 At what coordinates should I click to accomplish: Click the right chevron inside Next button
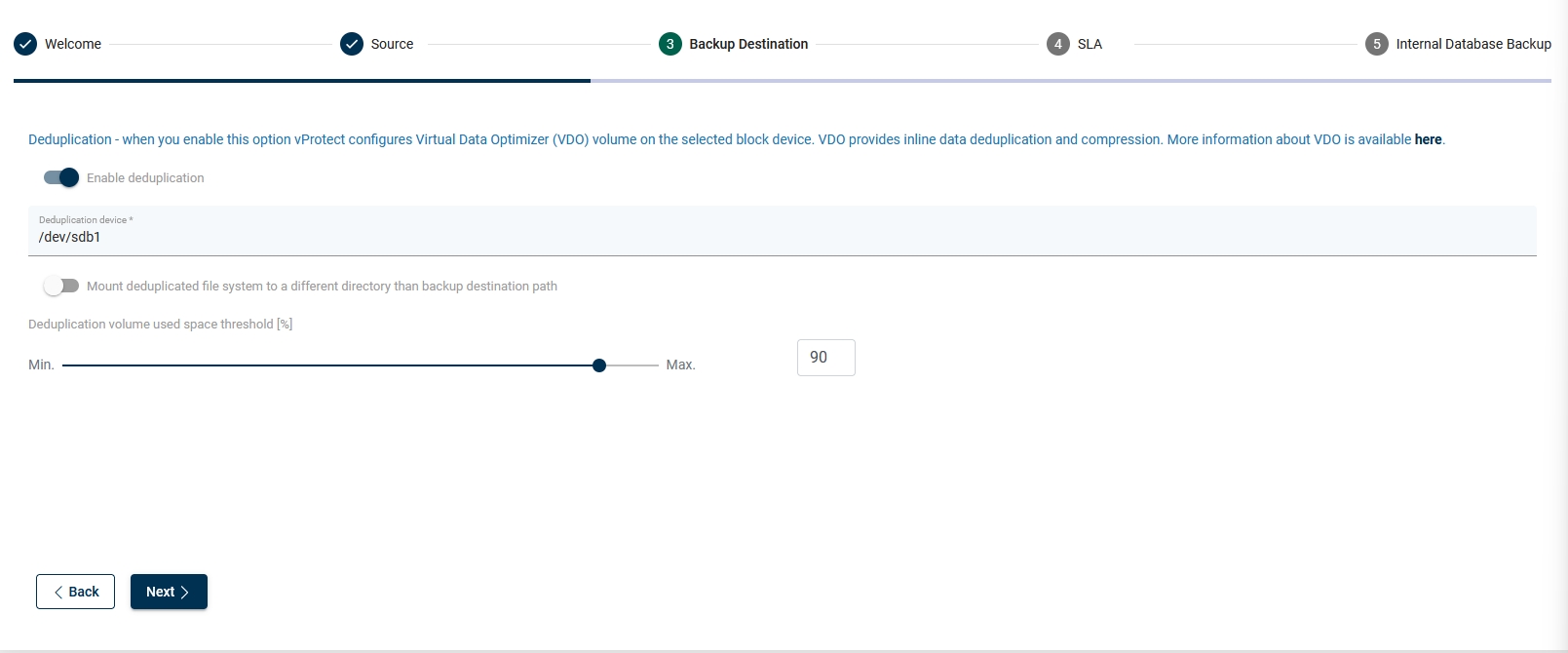click(x=185, y=592)
